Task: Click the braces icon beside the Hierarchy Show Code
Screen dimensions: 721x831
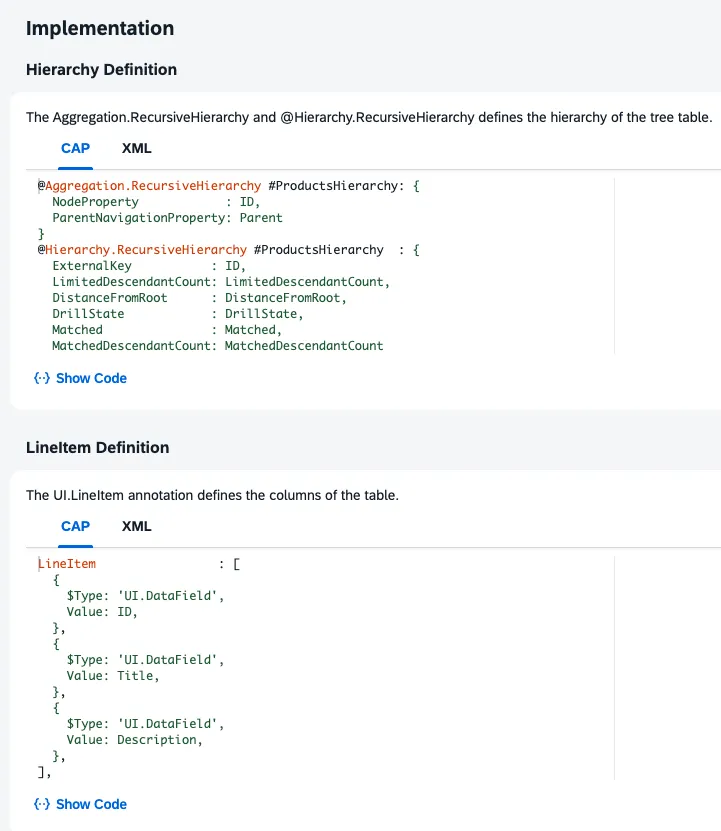Action: tap(42, 378)
